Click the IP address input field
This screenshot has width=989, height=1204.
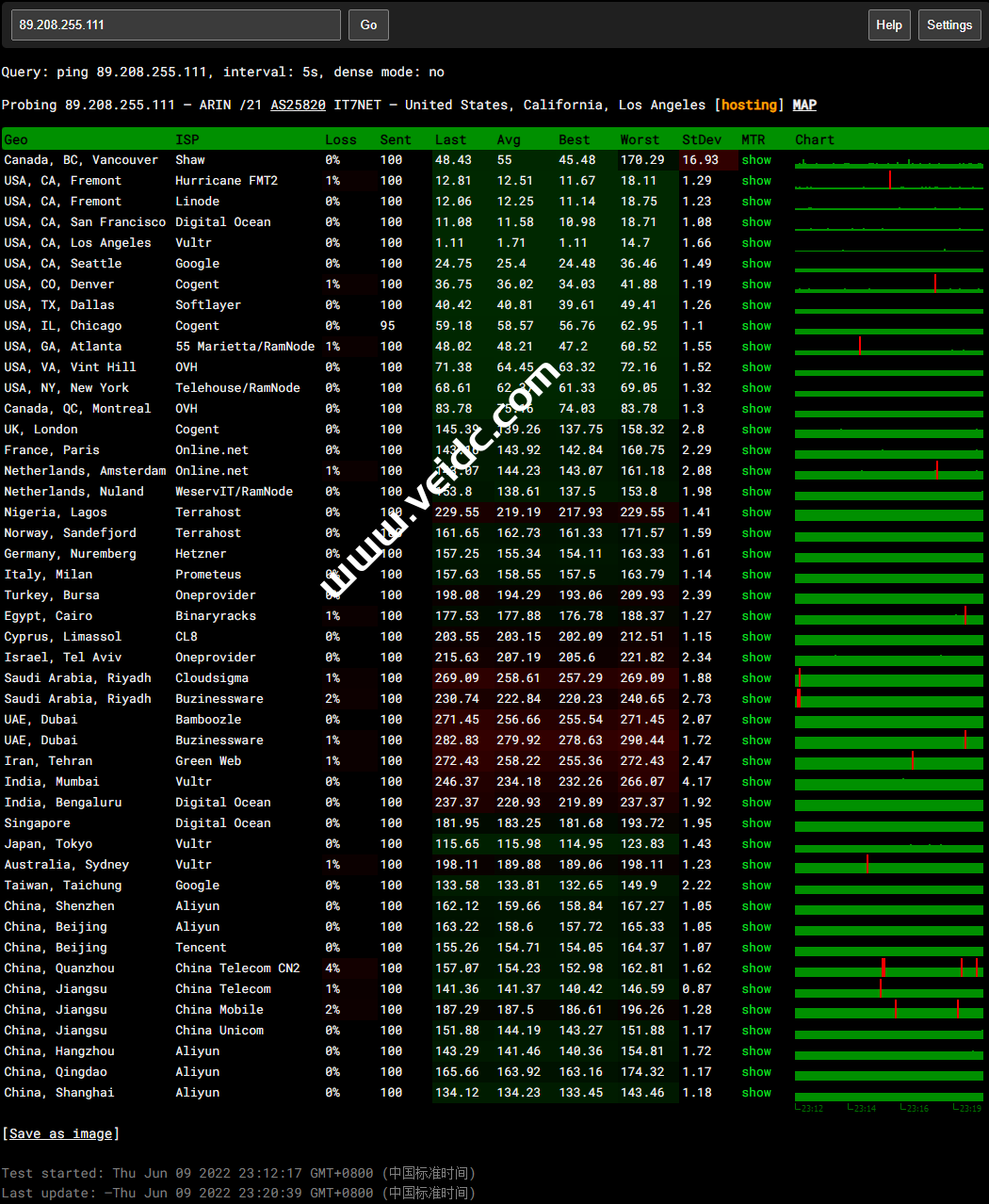tap(176, 25)
